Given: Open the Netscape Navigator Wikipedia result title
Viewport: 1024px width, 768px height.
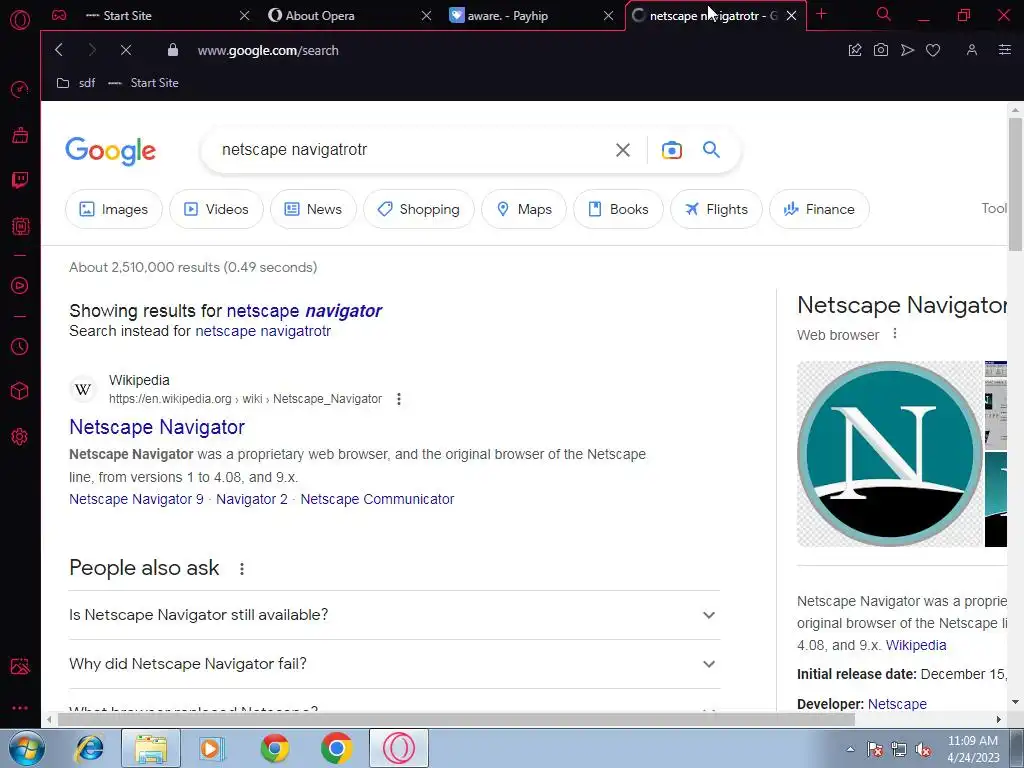Looking at the screenshot, I should 157,427.
